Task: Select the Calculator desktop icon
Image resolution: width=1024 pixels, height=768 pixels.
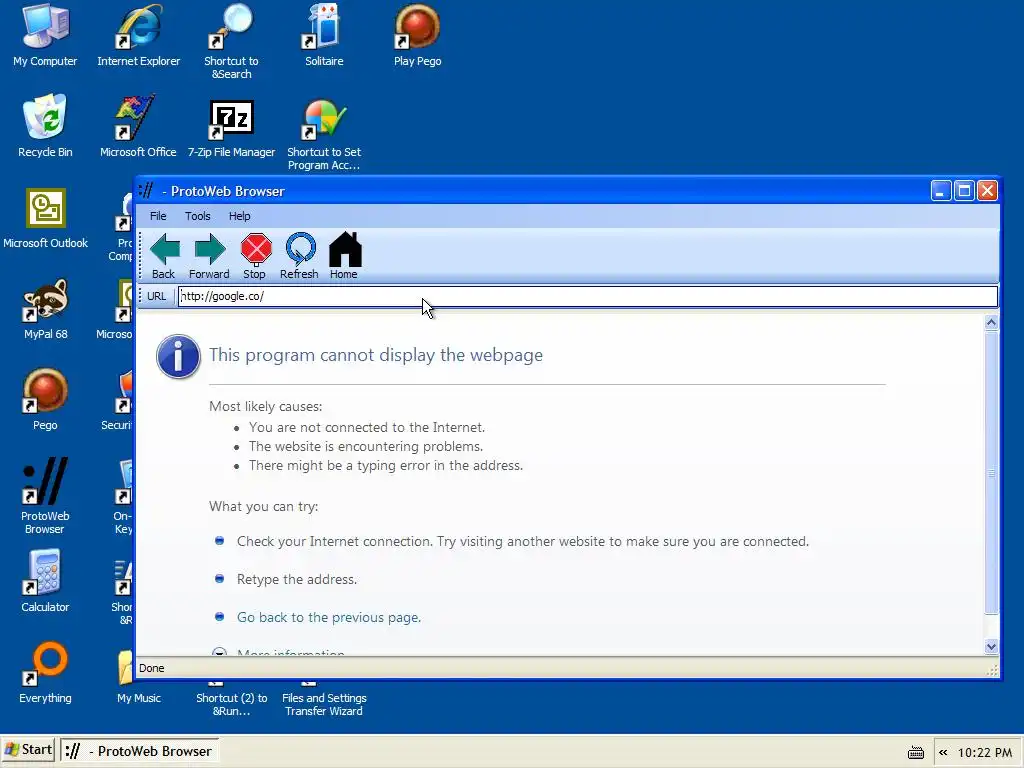Action: [45, 581]
